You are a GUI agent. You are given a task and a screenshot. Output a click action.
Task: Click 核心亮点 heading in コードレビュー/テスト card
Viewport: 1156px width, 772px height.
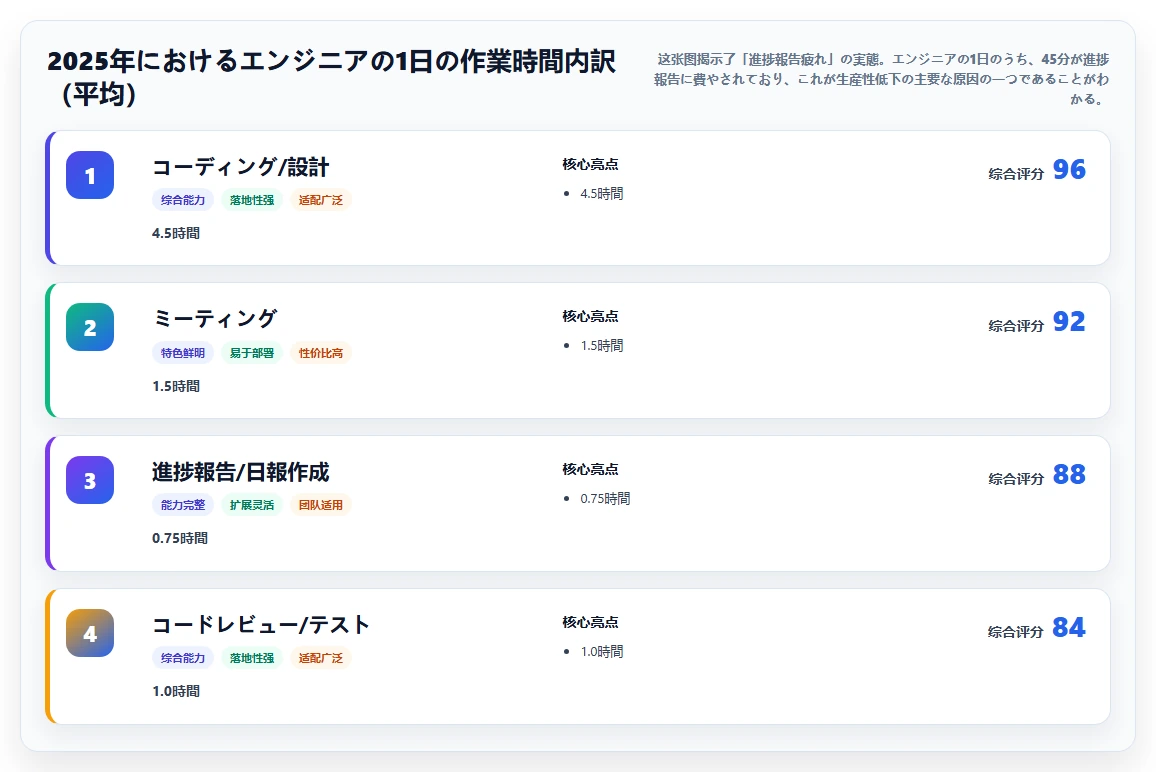pos(591,622)
